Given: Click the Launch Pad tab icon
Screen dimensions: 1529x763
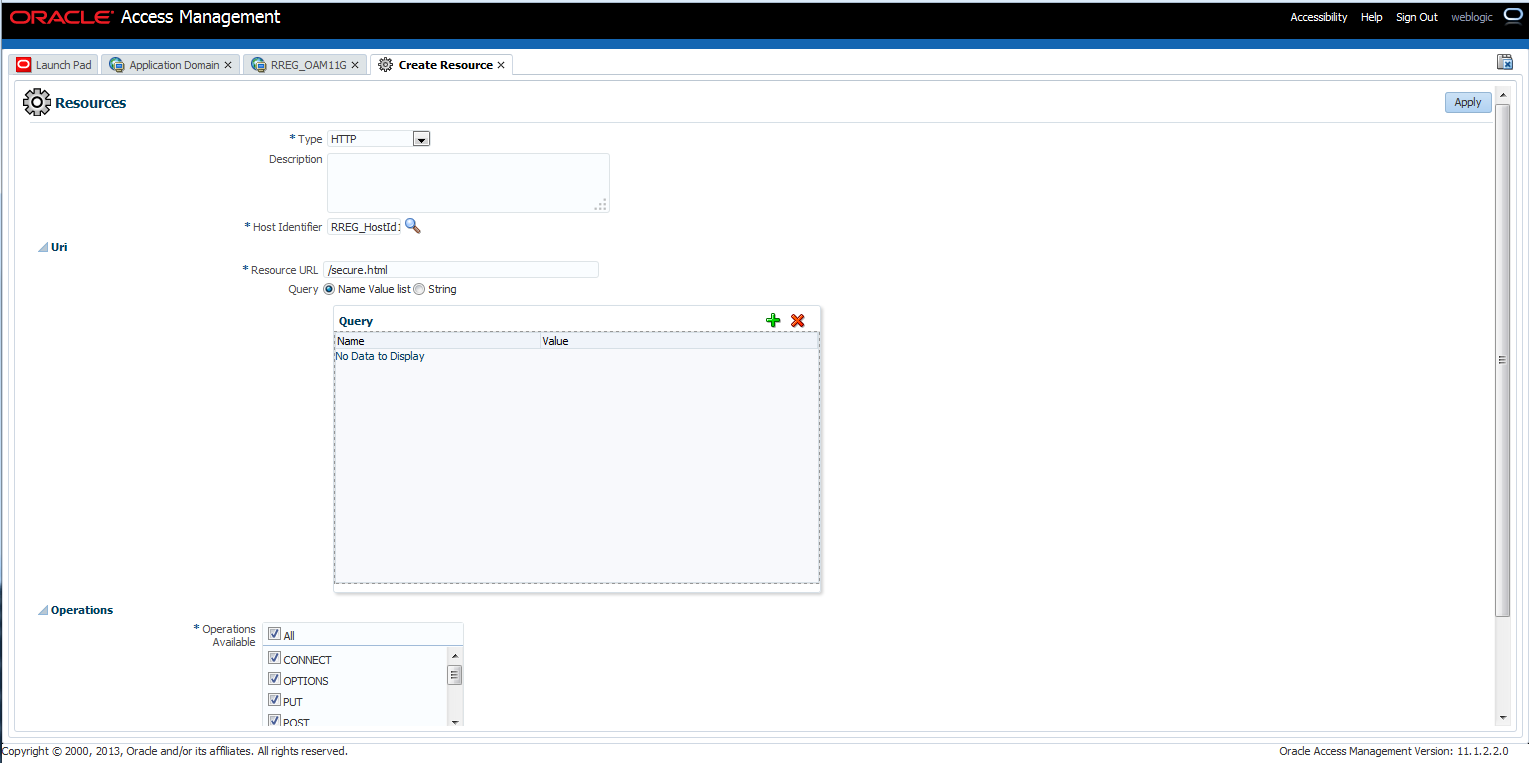Looking at the screenshot, I should pos(24,65).
